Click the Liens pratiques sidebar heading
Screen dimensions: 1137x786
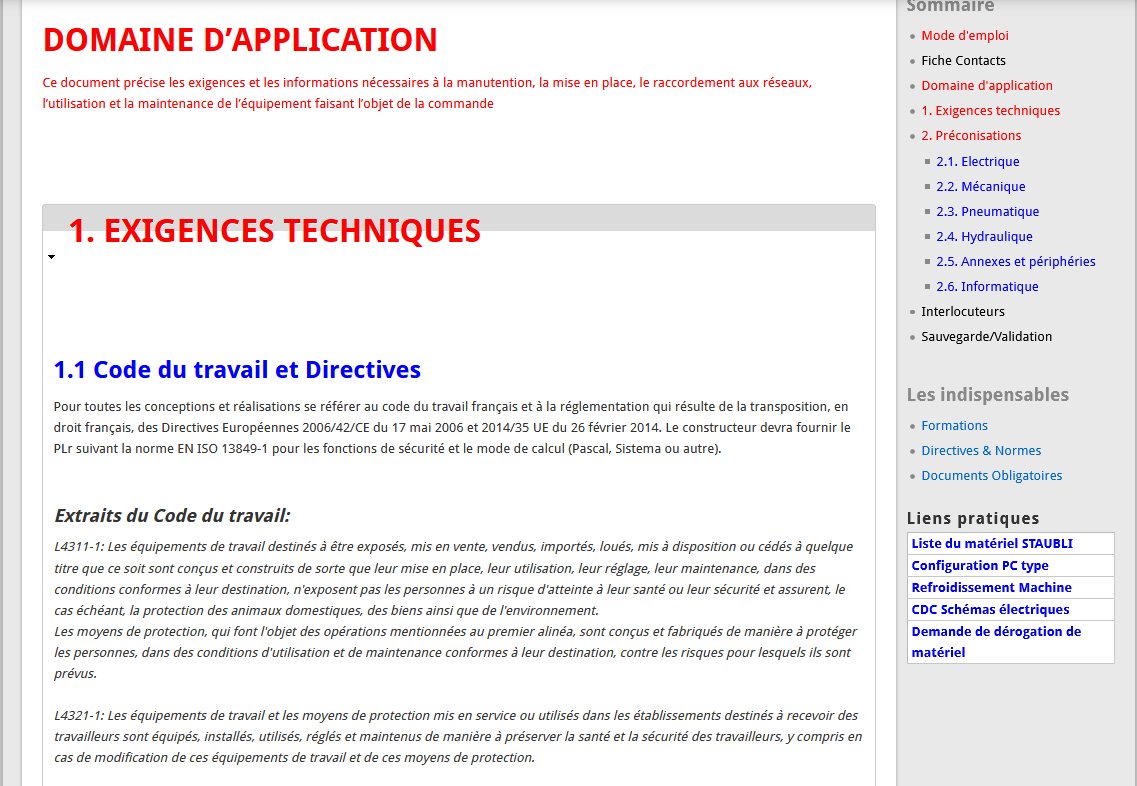[x=972, y=518]
